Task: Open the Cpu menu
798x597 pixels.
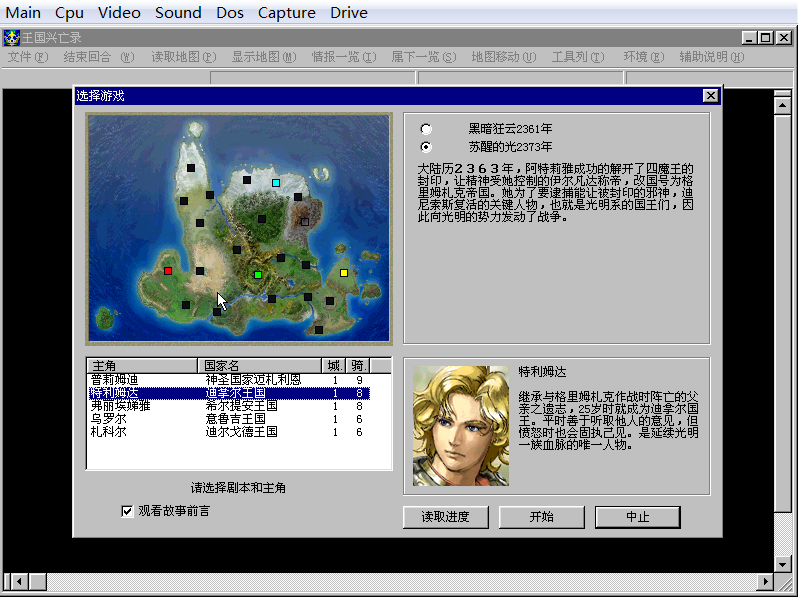Action: point(69,12)
